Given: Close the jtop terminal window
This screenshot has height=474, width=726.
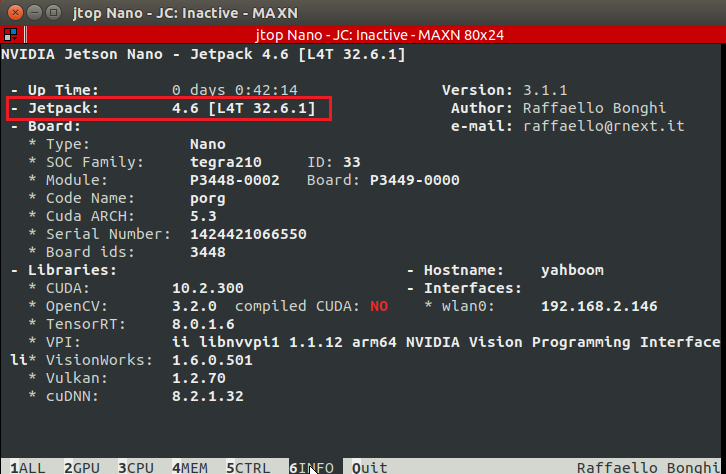Looking at the screenshot, I should (x=13, y=12).
